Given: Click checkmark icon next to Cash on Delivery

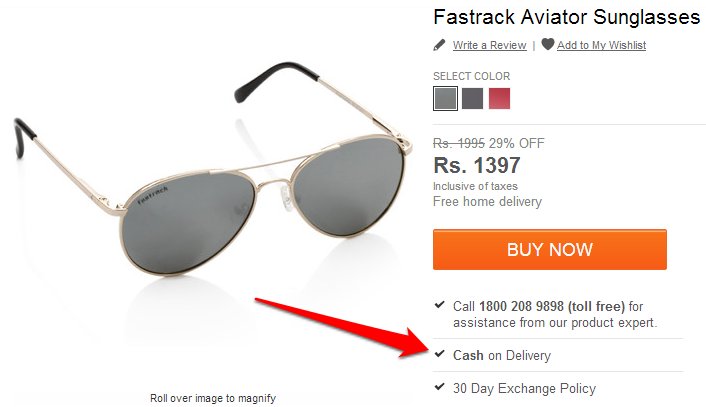Looking at the screenshot, I should point(439,353).
